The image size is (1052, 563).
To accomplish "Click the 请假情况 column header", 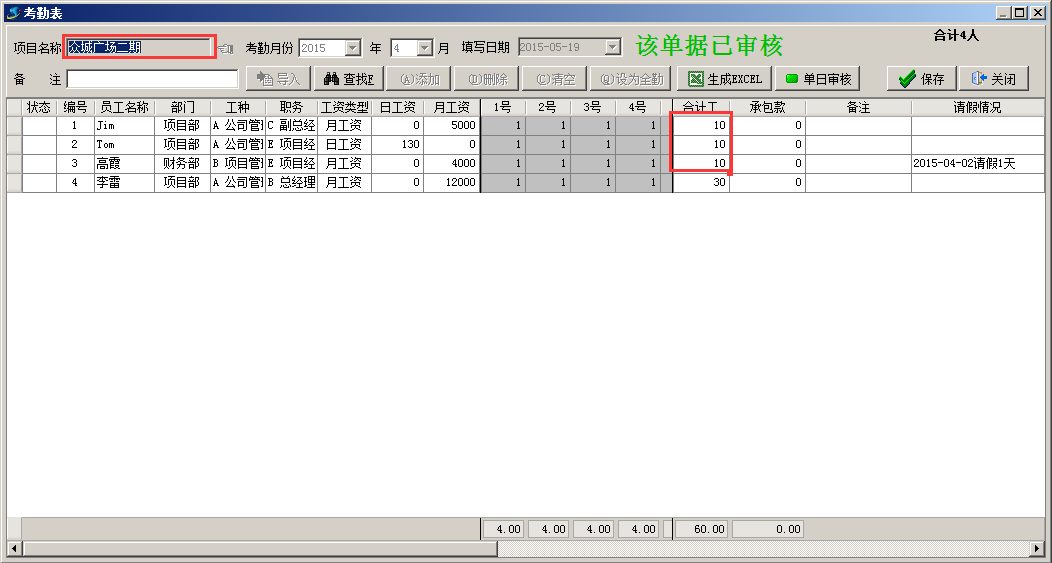I will pyautogui.click(x=976, y=107).
